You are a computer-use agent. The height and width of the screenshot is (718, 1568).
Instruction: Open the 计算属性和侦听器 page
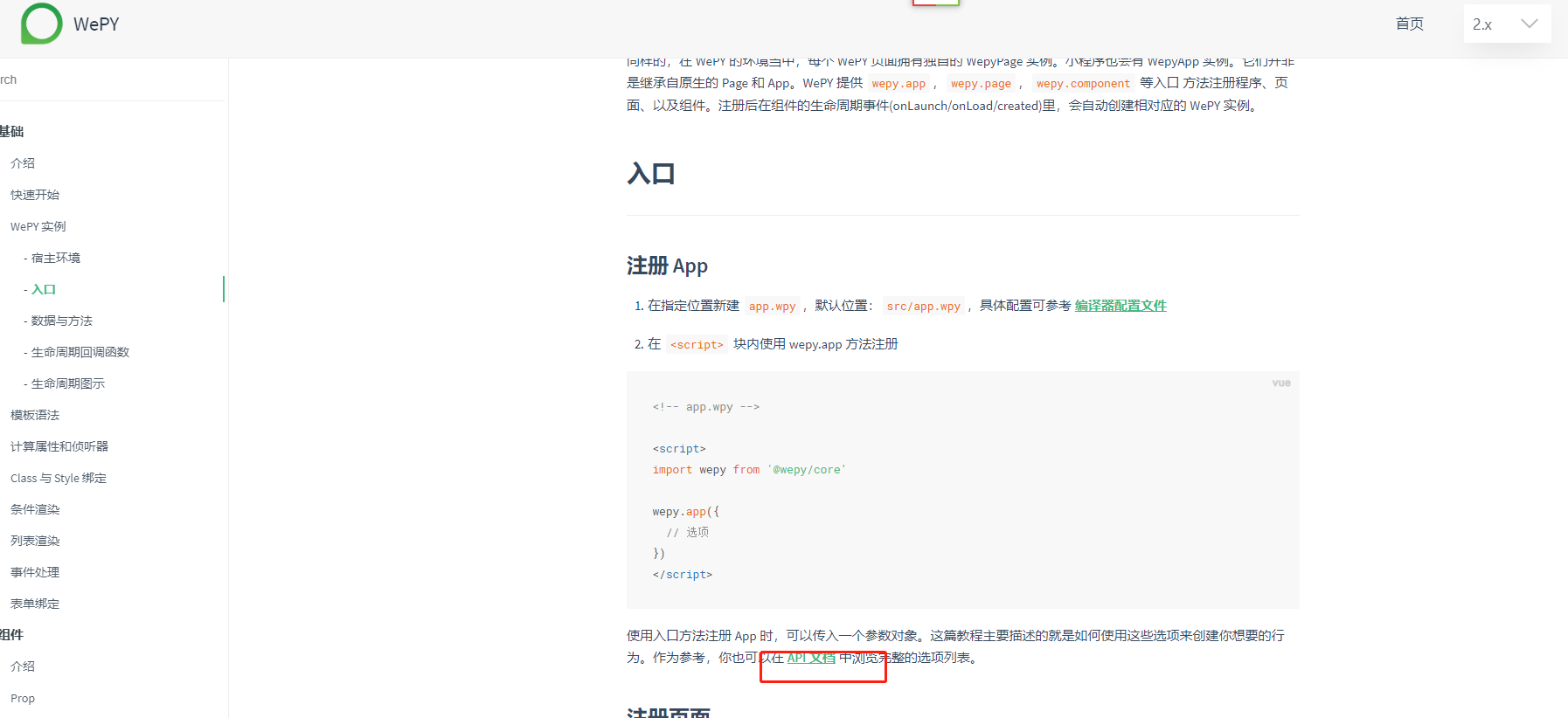[x=59, y=446]
